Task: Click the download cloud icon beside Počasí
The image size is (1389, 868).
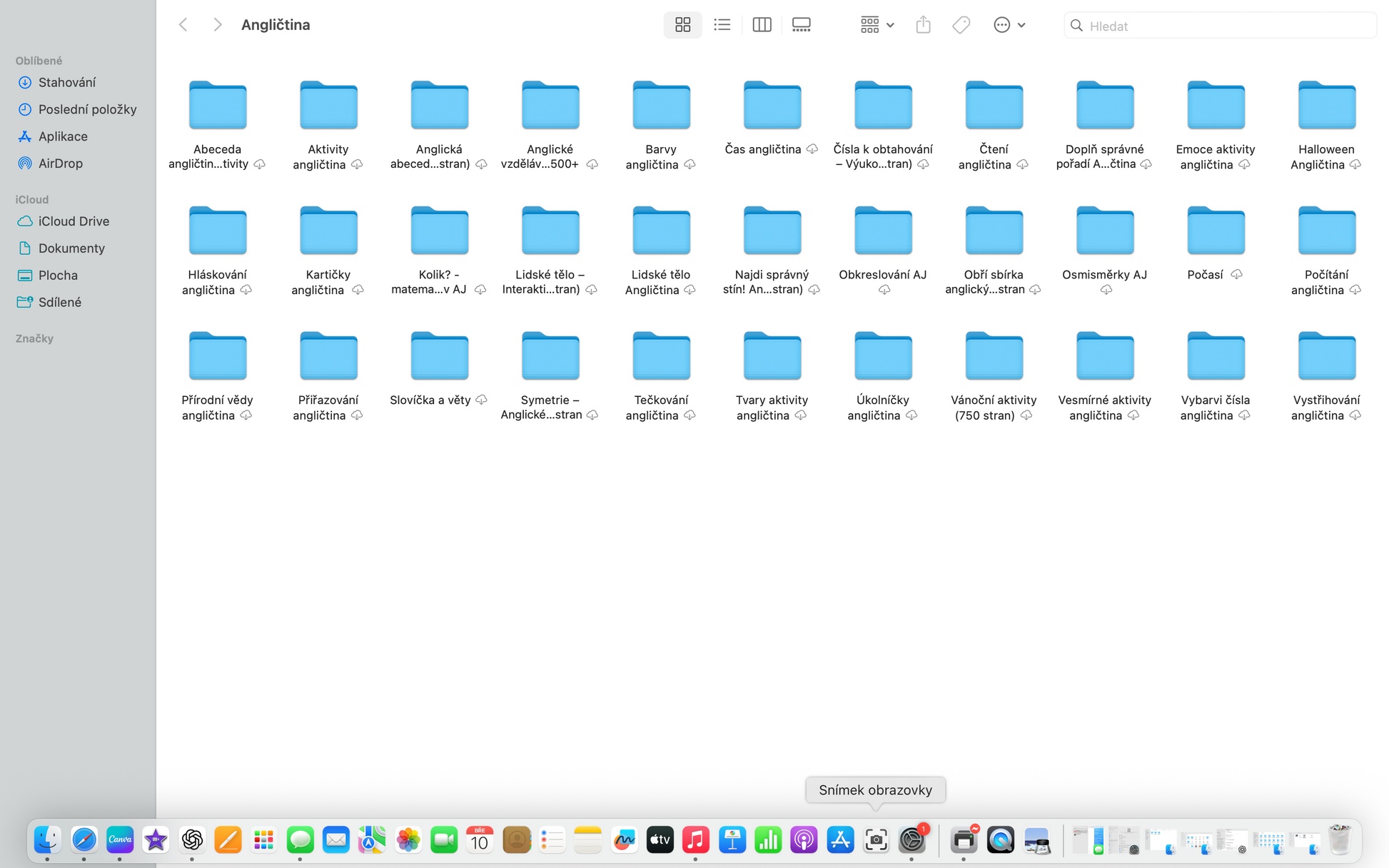Action: coord(1236,274)
